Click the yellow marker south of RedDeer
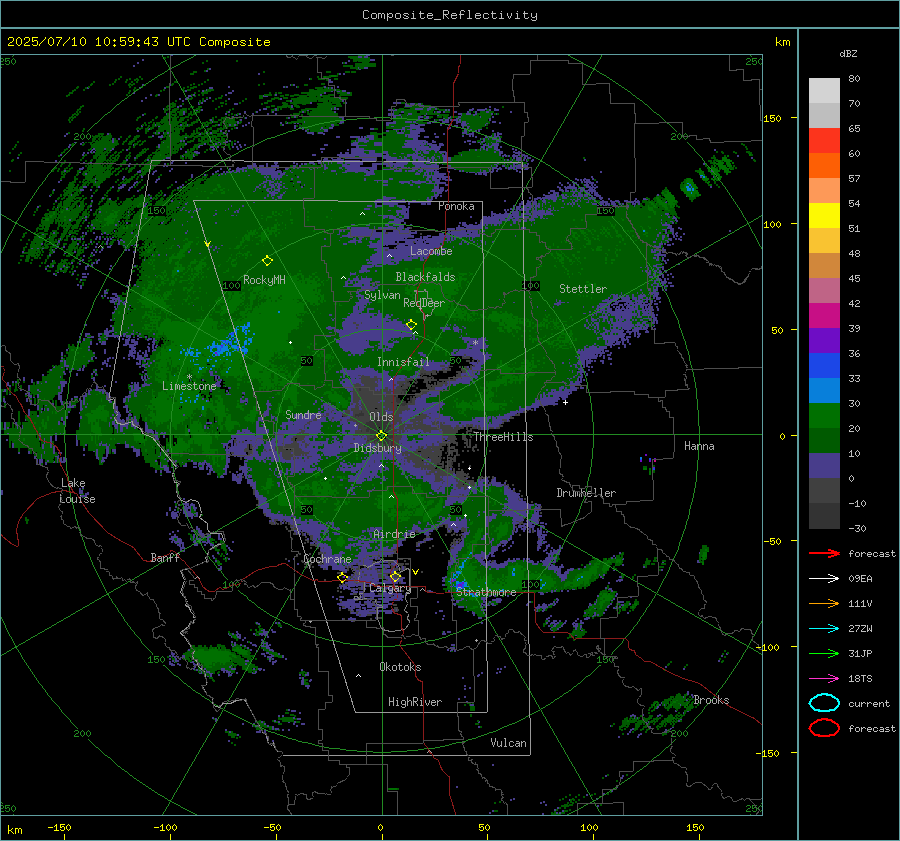The image size is (900, 841). (411, 325)
